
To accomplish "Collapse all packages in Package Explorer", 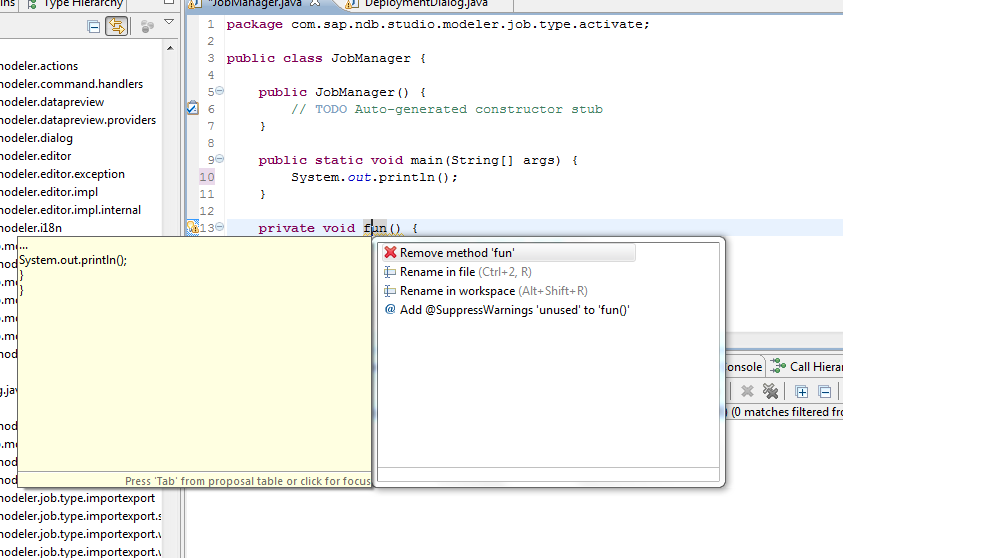I will [93, 27].
